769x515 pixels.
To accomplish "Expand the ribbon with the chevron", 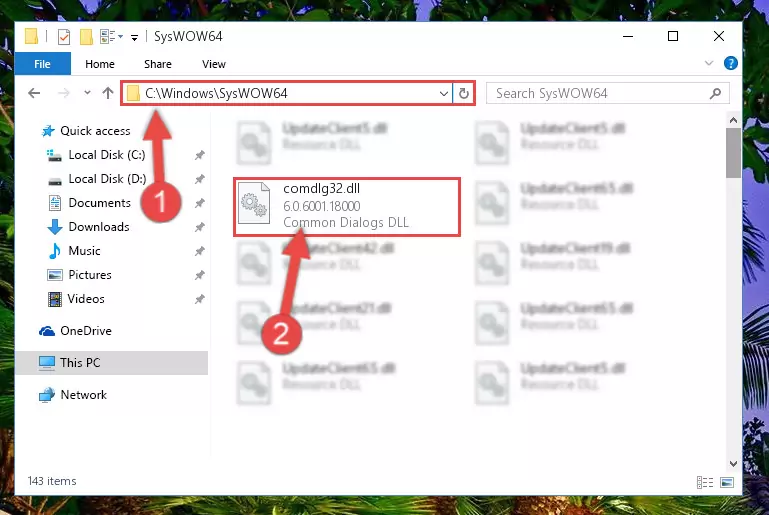I will pyautogui.click(x=709, y=63).
